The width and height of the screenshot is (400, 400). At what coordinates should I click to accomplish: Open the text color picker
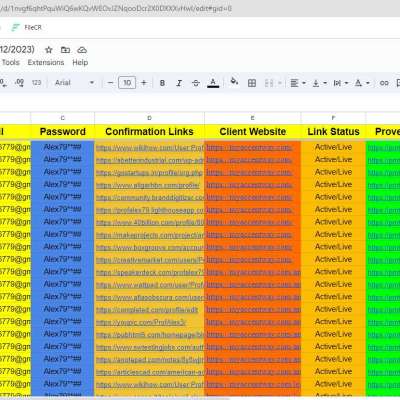(x=213, y=83)
